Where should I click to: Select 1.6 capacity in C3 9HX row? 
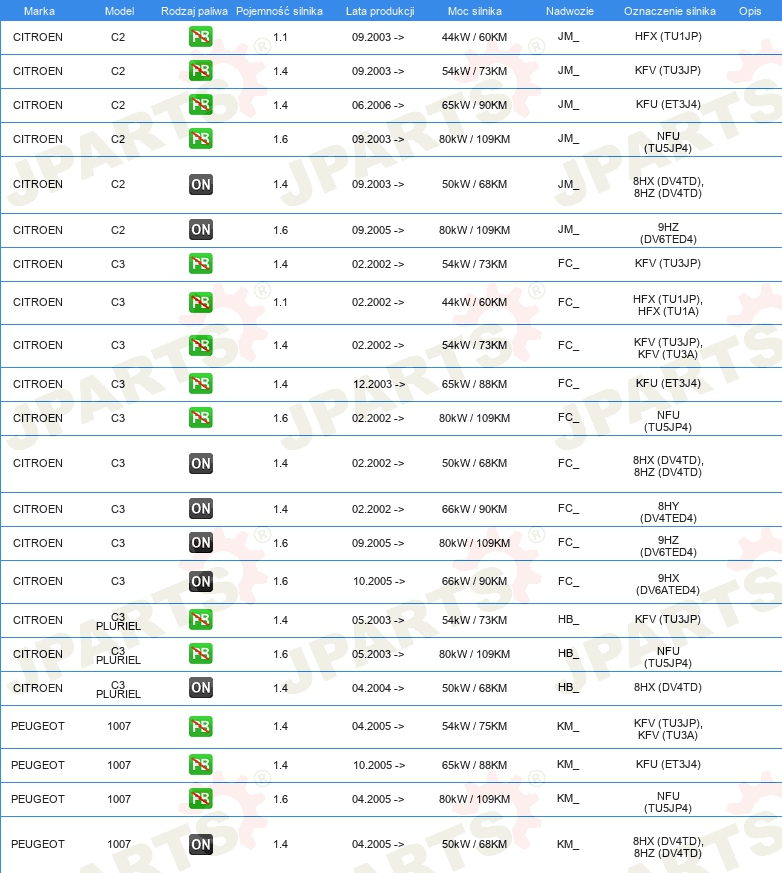pos(281,581)
